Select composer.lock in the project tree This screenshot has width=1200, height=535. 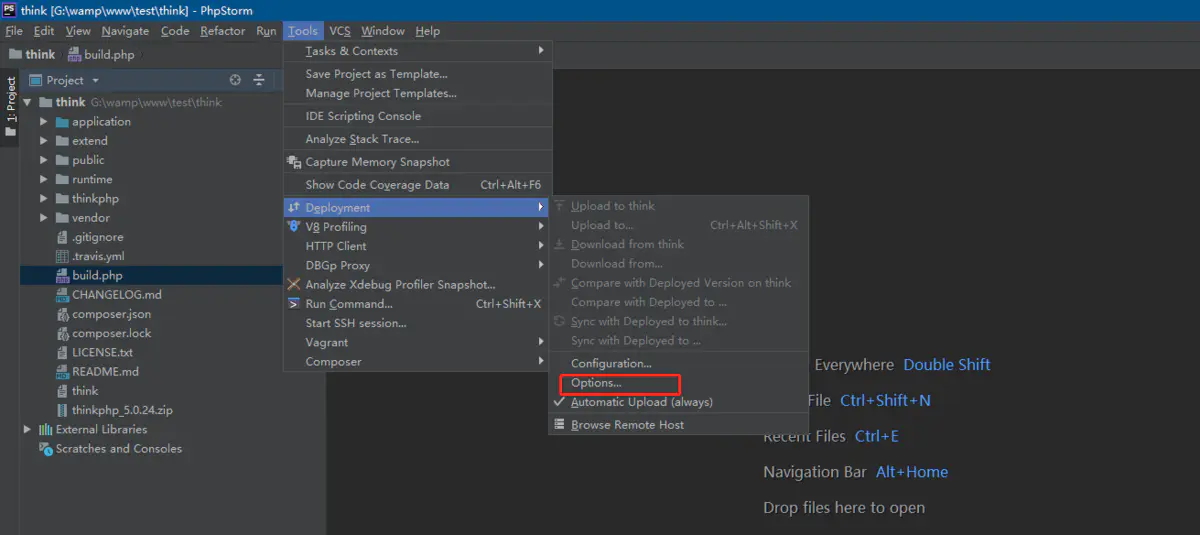pyautogui.click(x=111, y=333)
